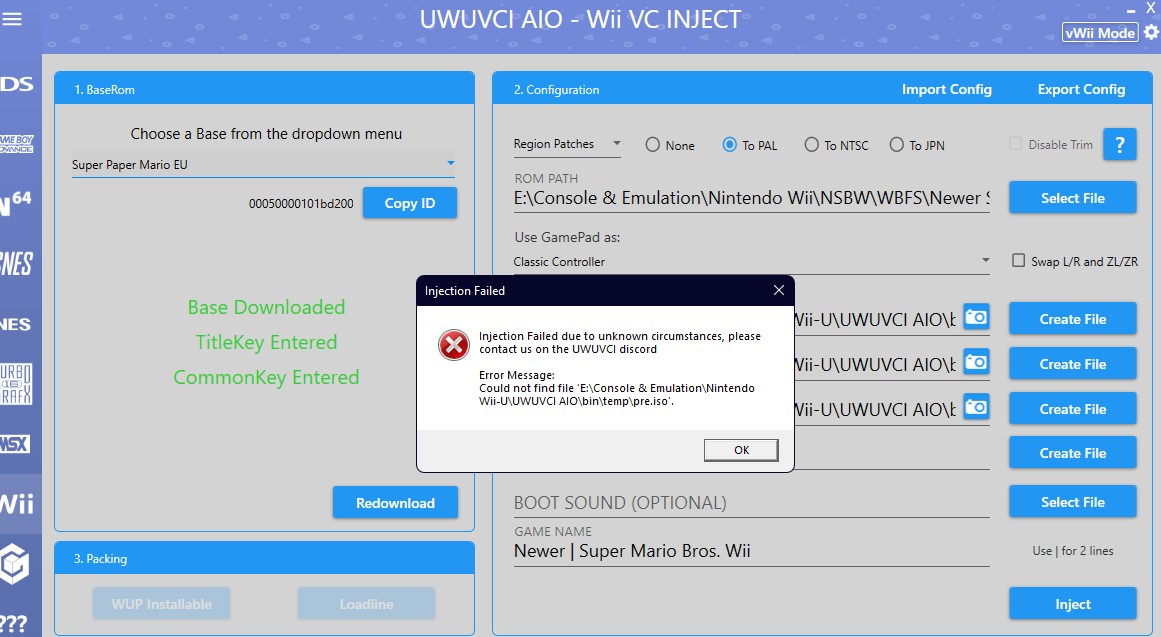The image size is (1161, 637).
Task: Click the first Create File button
Action: pyautogui.click(x=1072, y=318)
